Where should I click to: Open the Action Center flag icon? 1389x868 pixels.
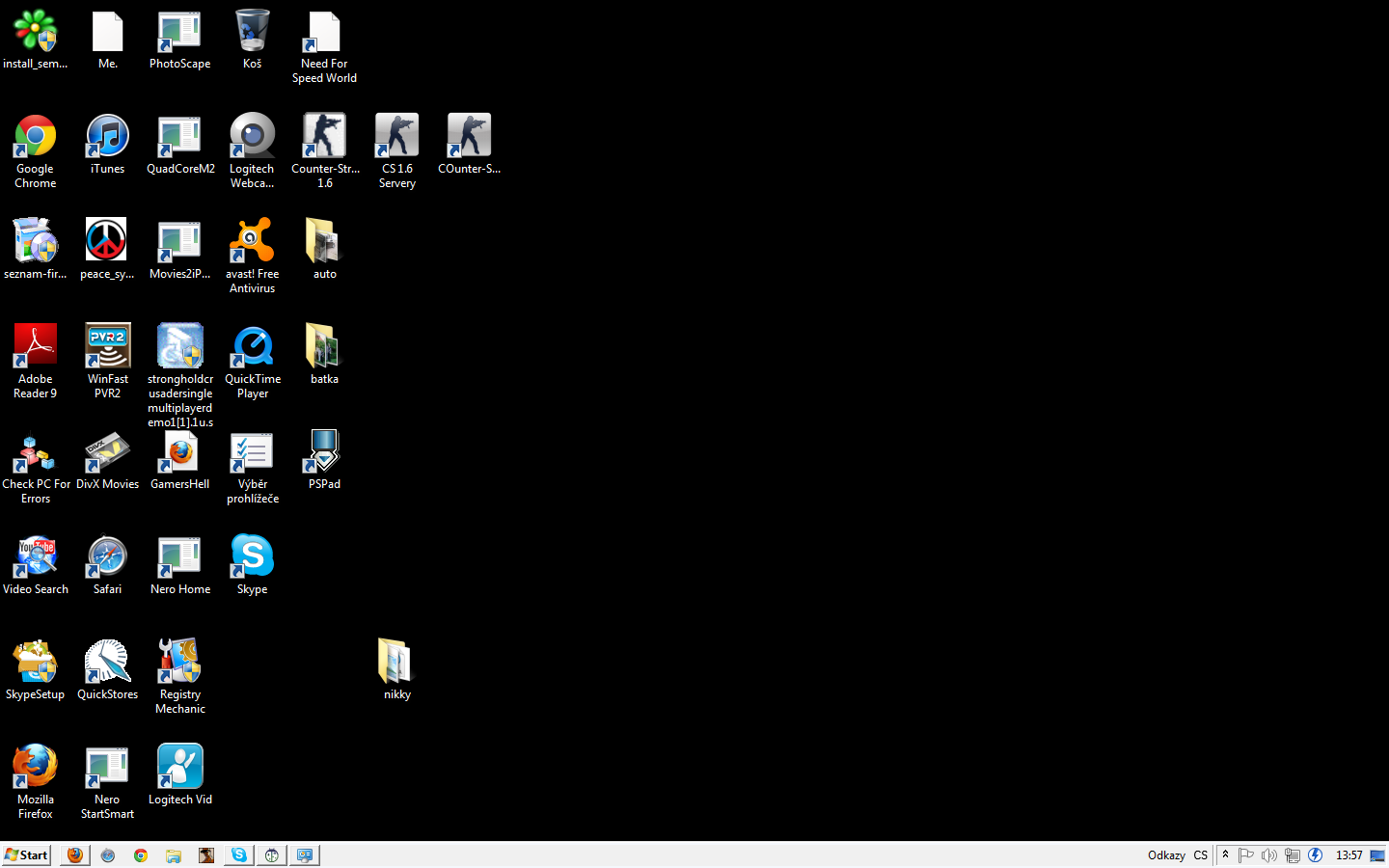pyautogui.click(x=1246, y=854)
